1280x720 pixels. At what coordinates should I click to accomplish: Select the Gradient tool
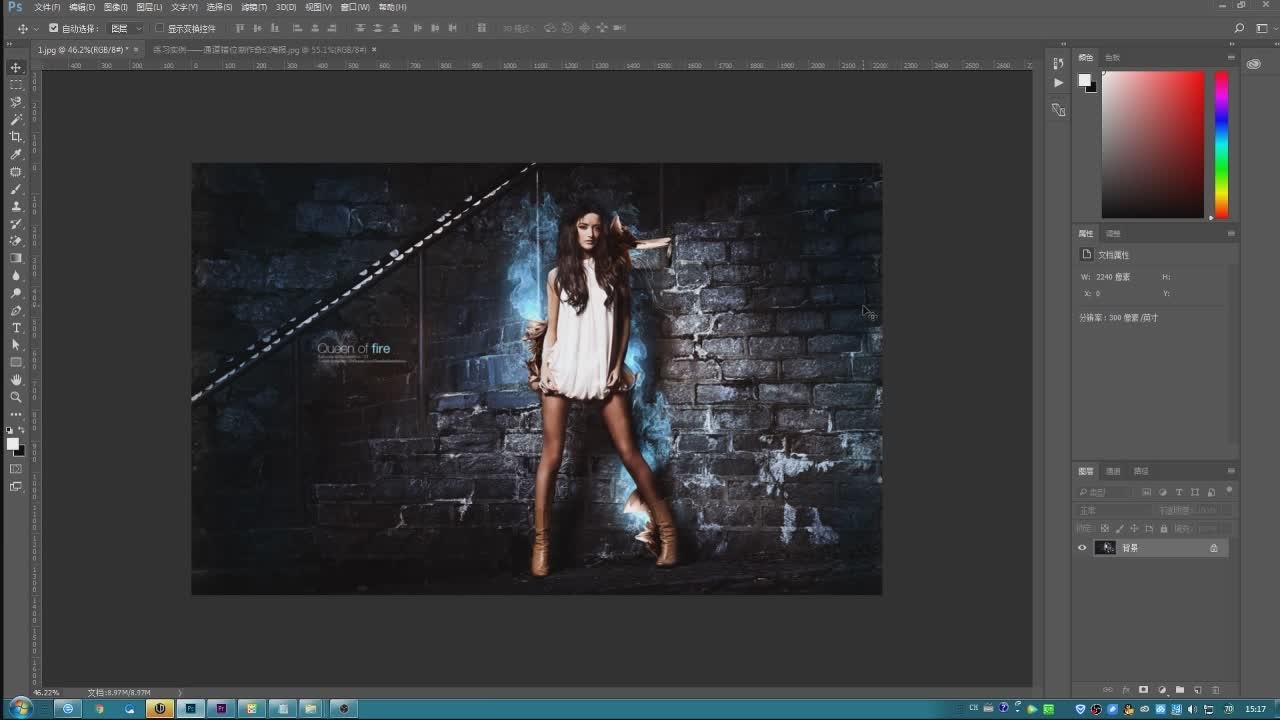click(16, 258)
